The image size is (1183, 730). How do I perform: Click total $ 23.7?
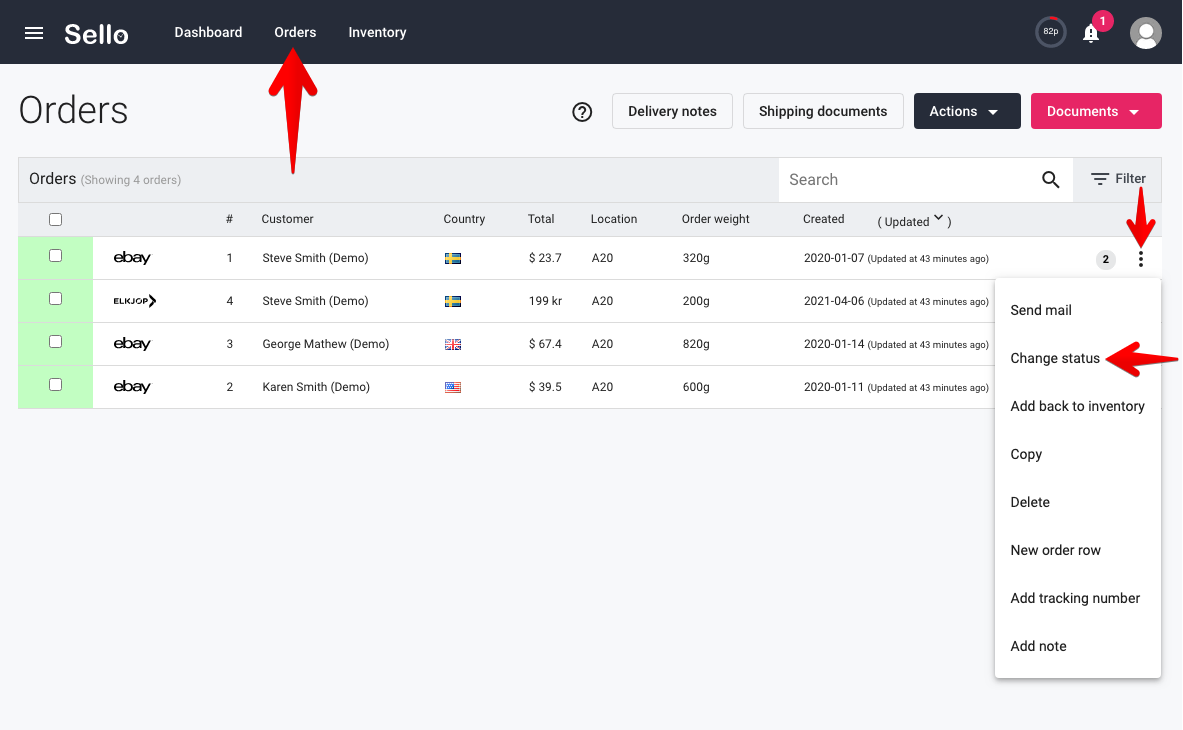[545, 258]
